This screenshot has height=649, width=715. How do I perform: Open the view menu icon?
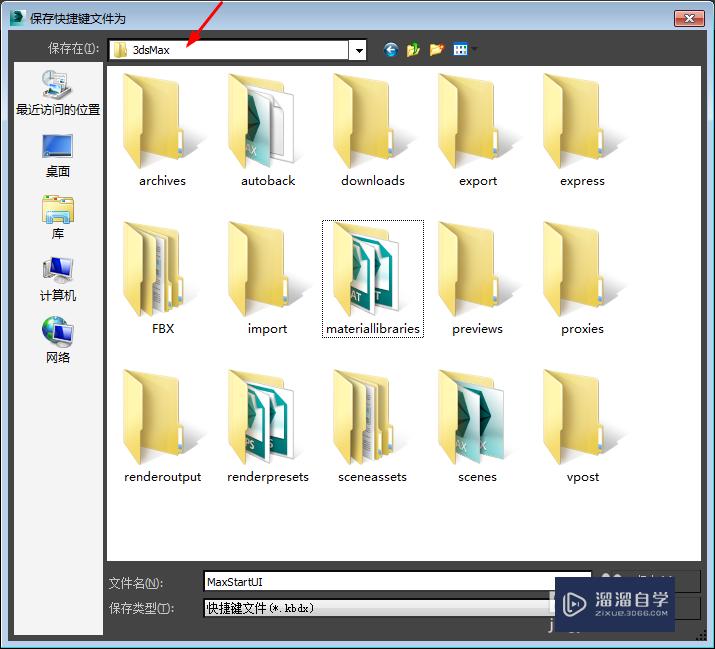click(x=461, y=49)
